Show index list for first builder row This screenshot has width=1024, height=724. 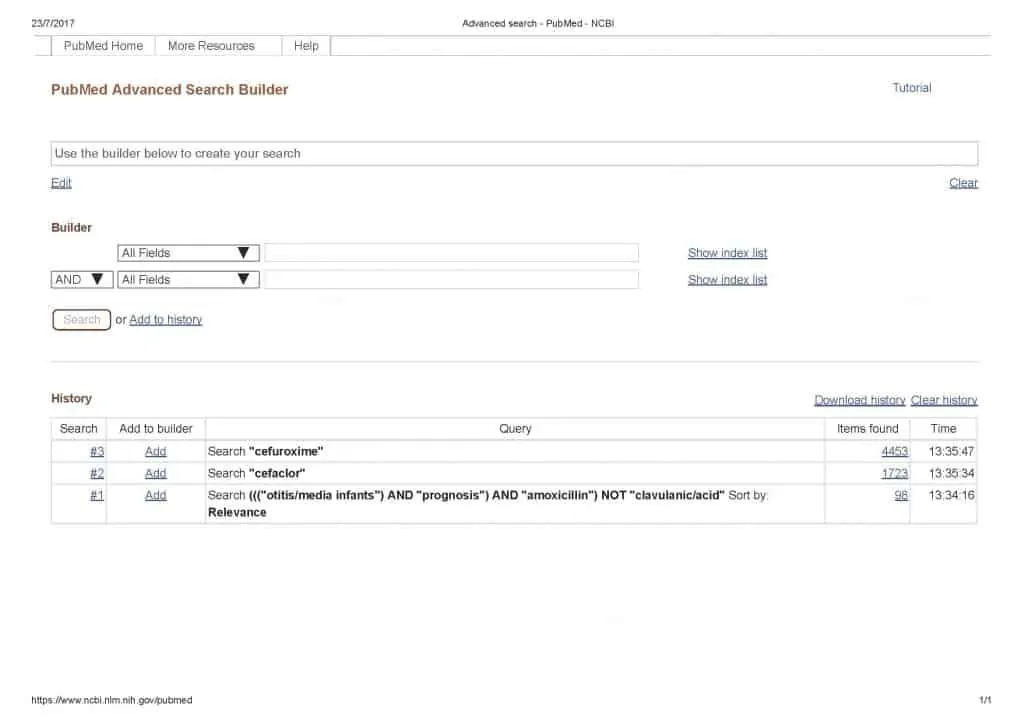[x=727, y=253]
